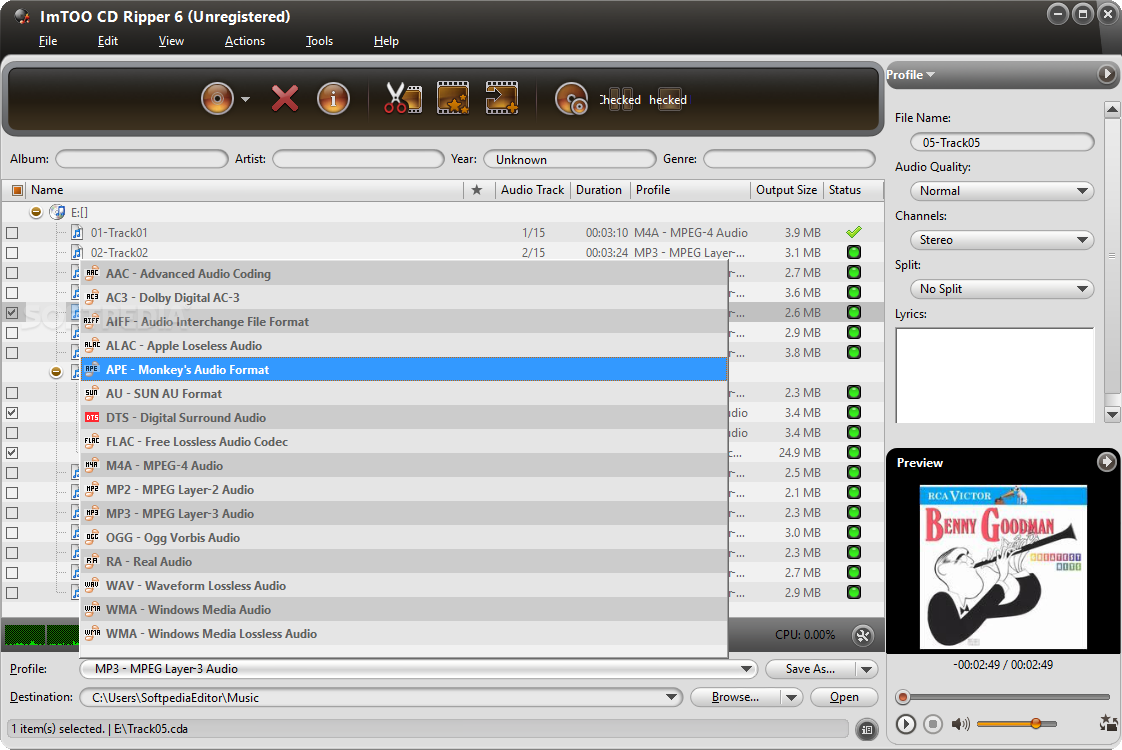Check the checkbox on the 3.8 MB row
Screen dimensions: 1122x750
coord(12,353)
